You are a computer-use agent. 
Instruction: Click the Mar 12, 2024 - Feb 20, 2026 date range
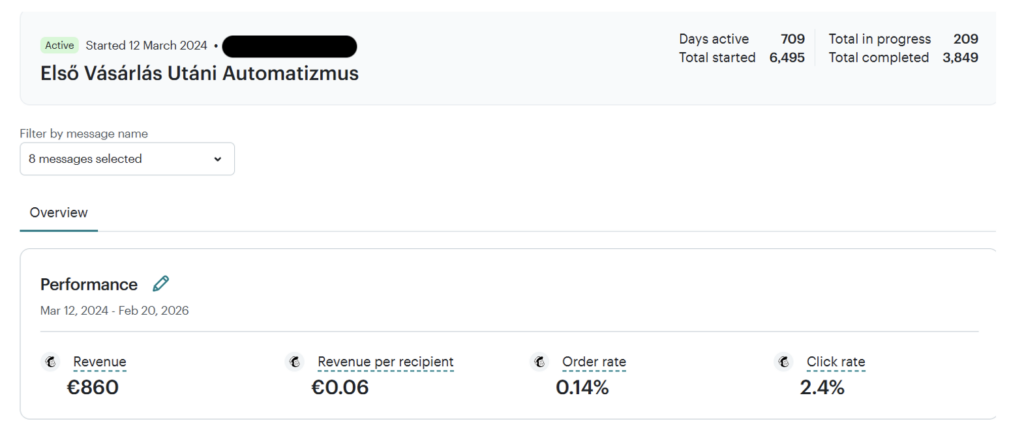[114, 311]
